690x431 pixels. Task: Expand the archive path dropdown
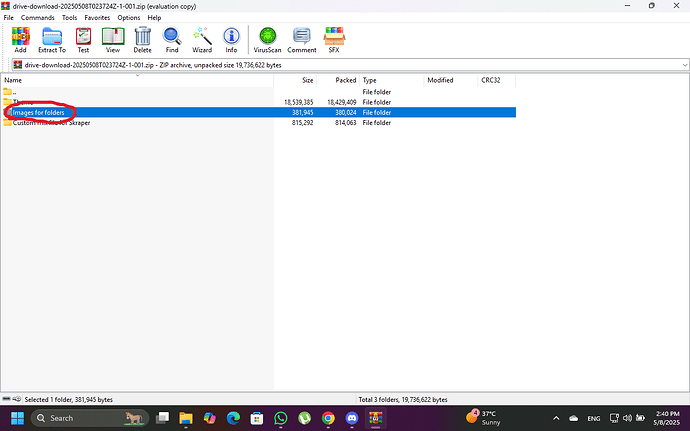click(x=683, y=65)
